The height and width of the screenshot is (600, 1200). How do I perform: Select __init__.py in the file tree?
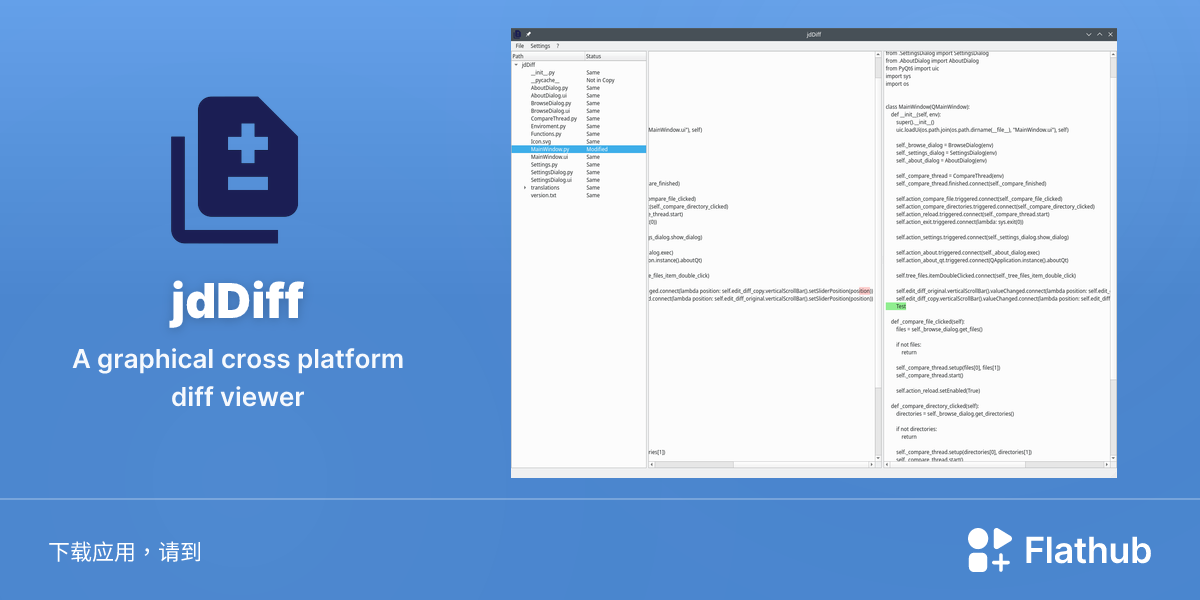tap(543, 72)
